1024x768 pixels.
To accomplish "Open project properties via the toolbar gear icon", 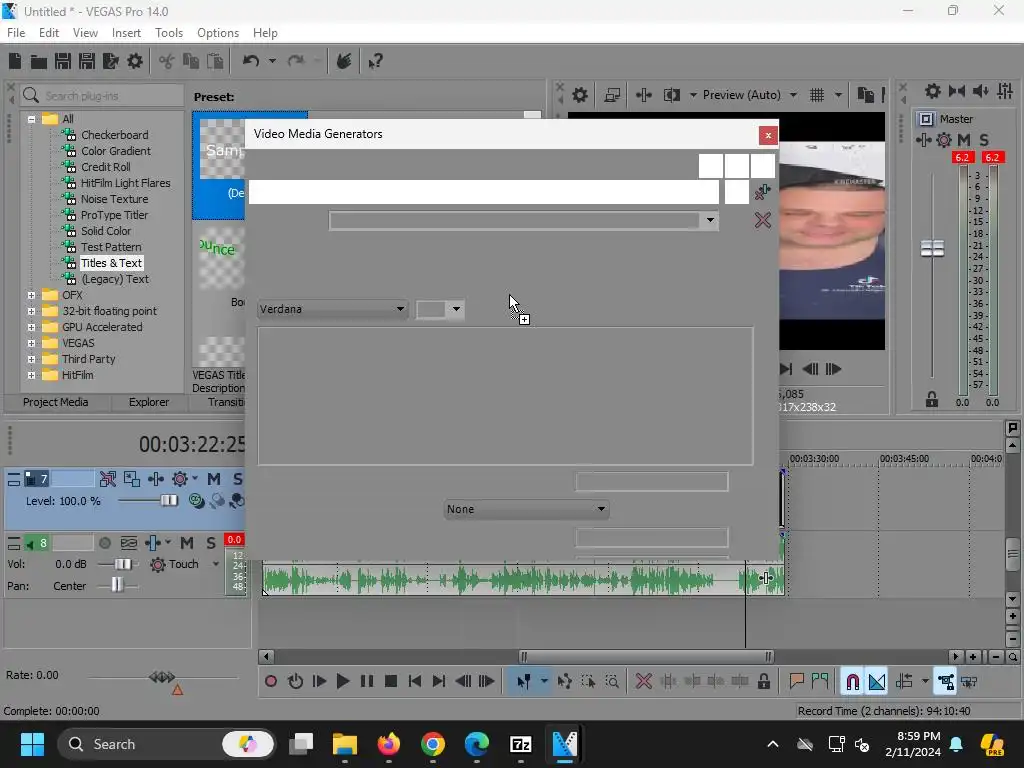I will [135, 61].
